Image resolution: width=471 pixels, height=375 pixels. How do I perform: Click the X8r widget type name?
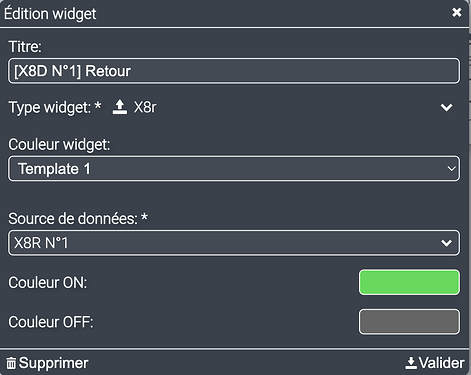(145, 107)
